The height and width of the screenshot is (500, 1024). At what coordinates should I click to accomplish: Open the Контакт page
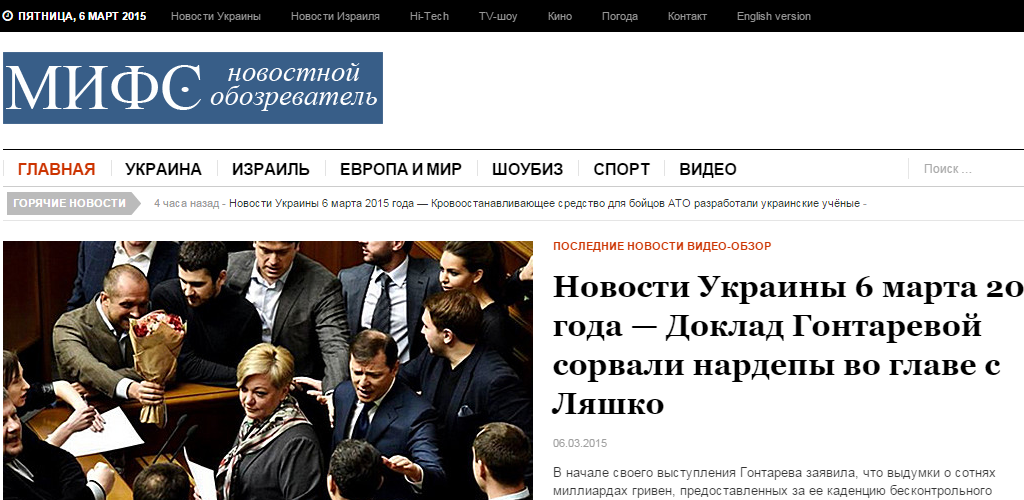tap(687, 16)
